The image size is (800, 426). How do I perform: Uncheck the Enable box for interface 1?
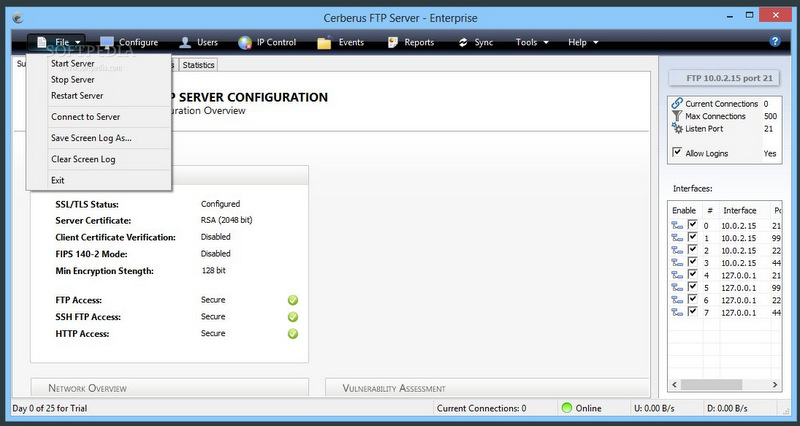[x=692, y=237]
